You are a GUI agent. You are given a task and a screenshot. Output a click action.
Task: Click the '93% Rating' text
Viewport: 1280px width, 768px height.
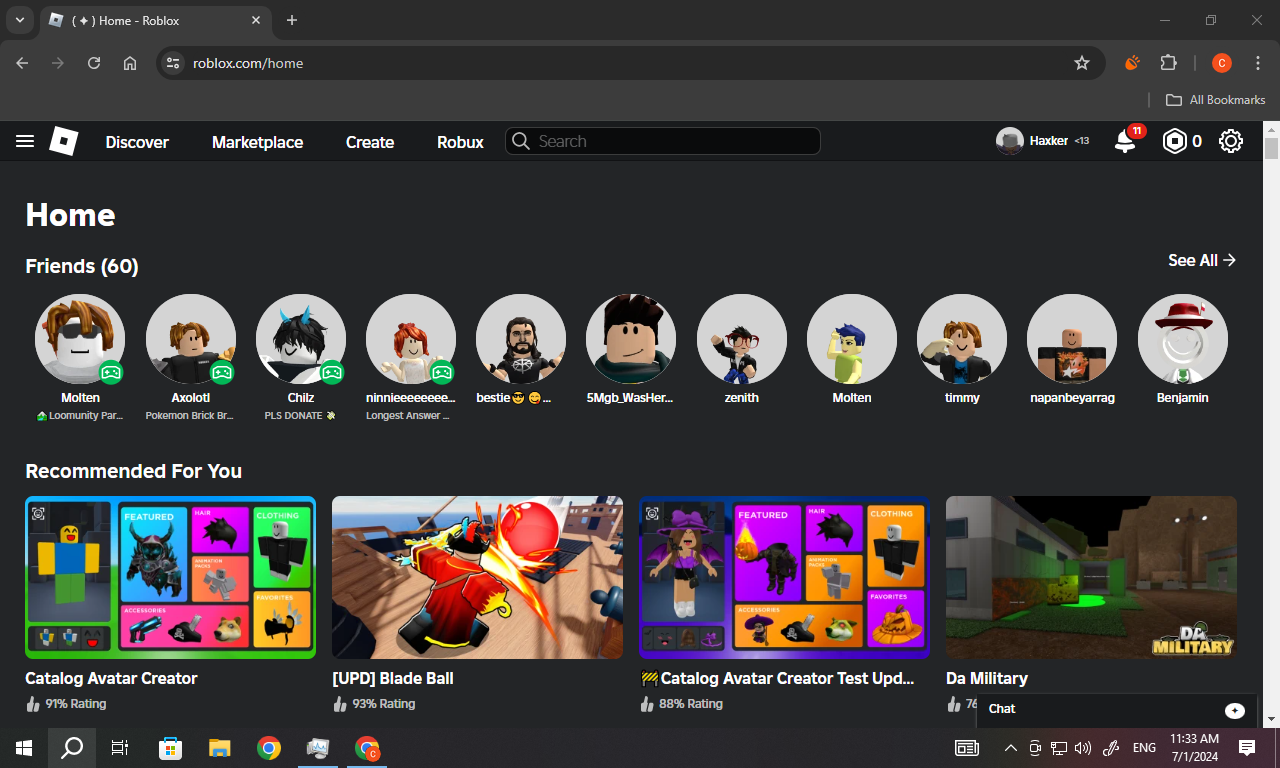383,704
